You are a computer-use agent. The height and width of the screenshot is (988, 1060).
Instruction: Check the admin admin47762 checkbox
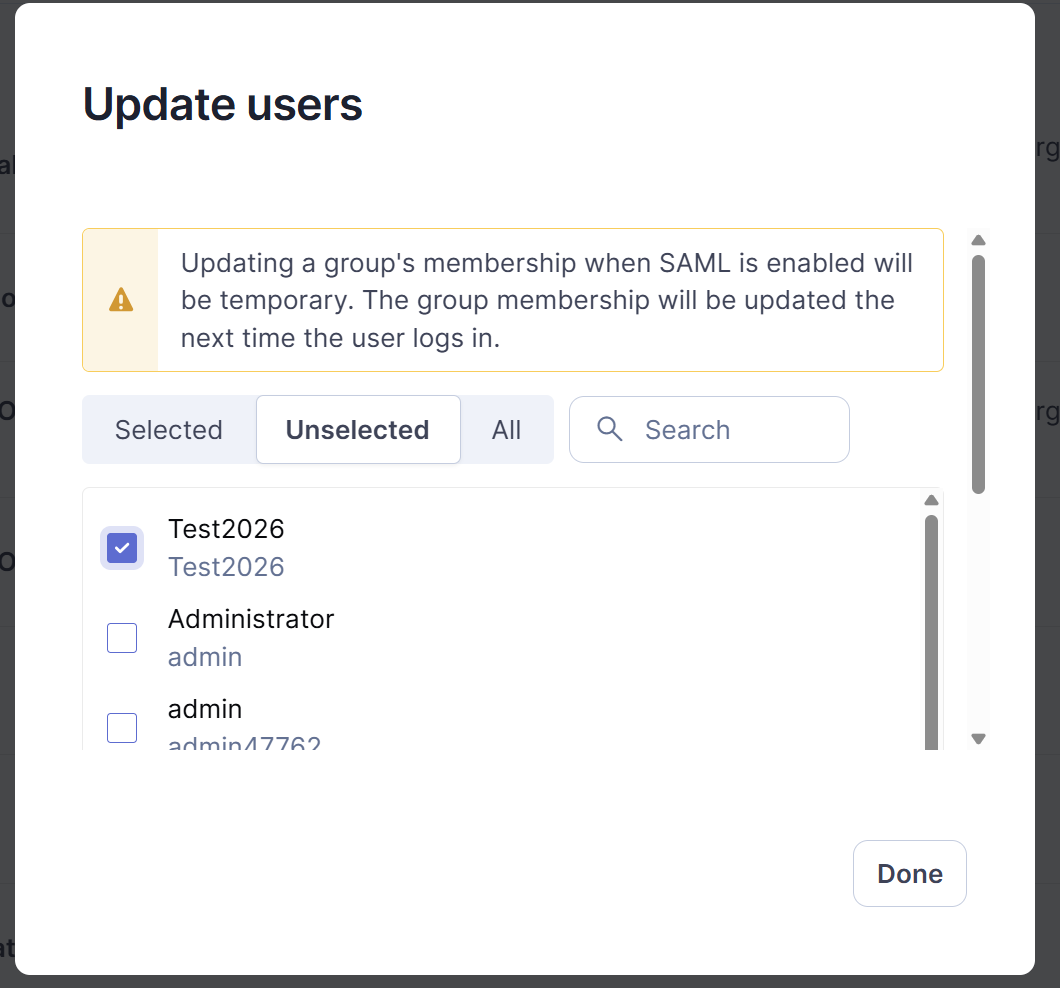122,728
